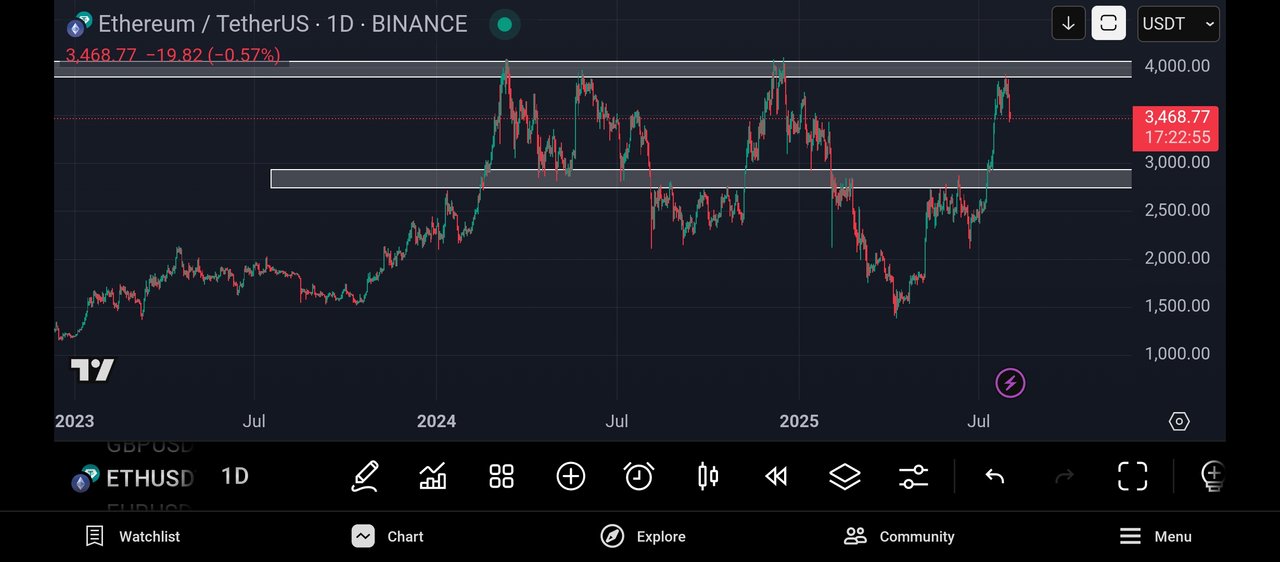Image resolution: width=1280 pixels, height=562 pixels.
Task: Start bar replay rewind icon
Action: [776, 476]
